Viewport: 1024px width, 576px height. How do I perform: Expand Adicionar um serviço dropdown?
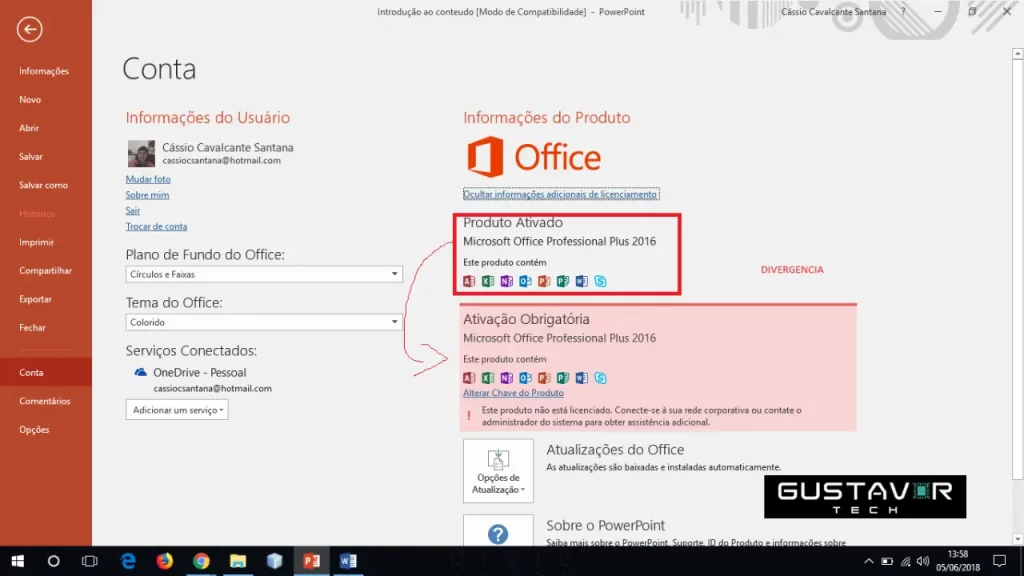click(177, 410)
